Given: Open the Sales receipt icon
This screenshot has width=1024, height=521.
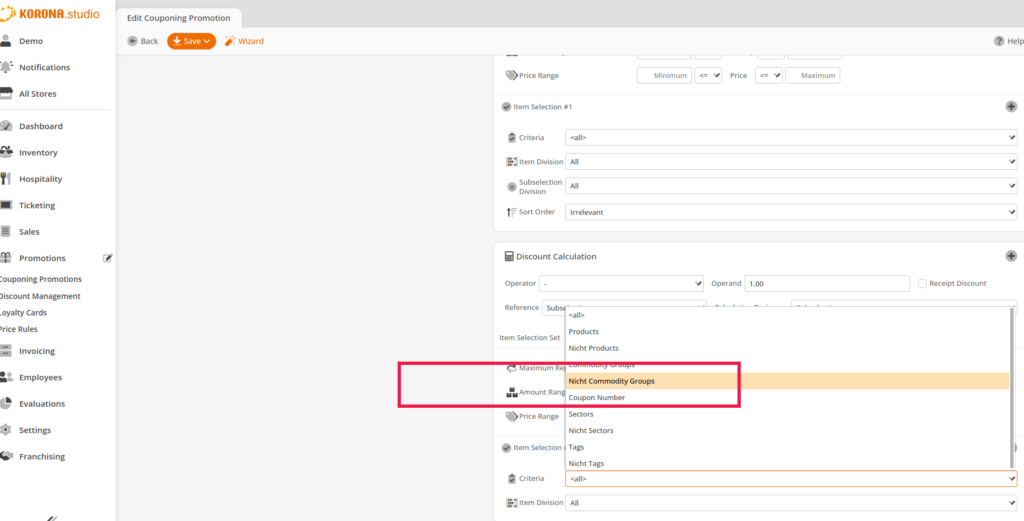Looking at the screenshot, I should coord(6,231).
